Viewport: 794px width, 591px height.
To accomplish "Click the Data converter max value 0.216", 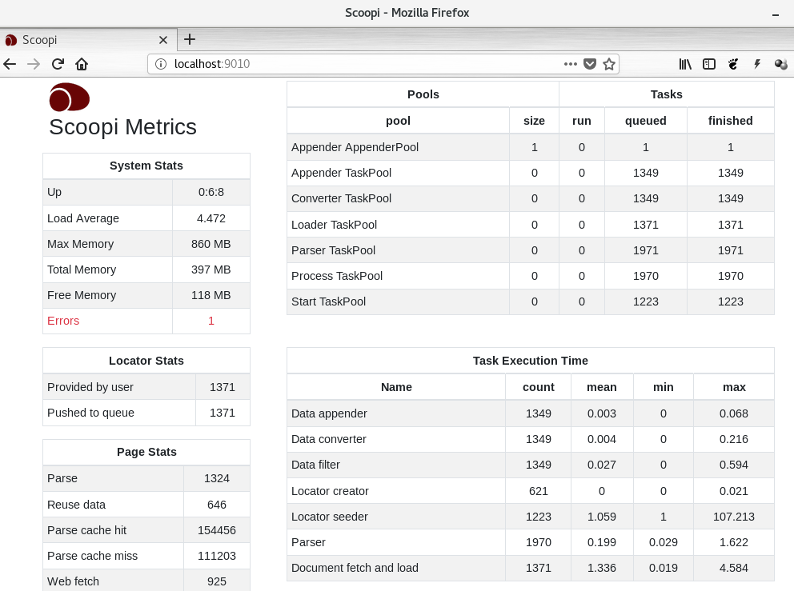I will (x=733, y=439).
